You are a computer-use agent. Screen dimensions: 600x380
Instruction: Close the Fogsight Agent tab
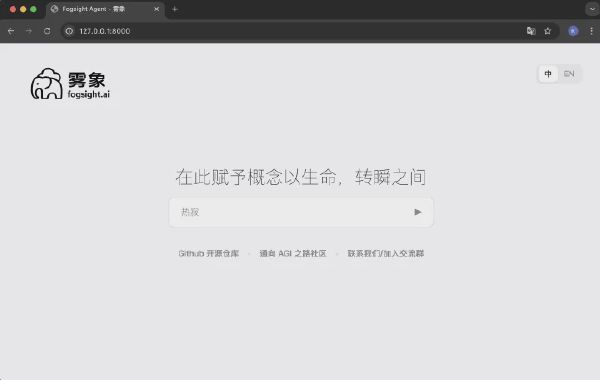(x=157, y=9)
